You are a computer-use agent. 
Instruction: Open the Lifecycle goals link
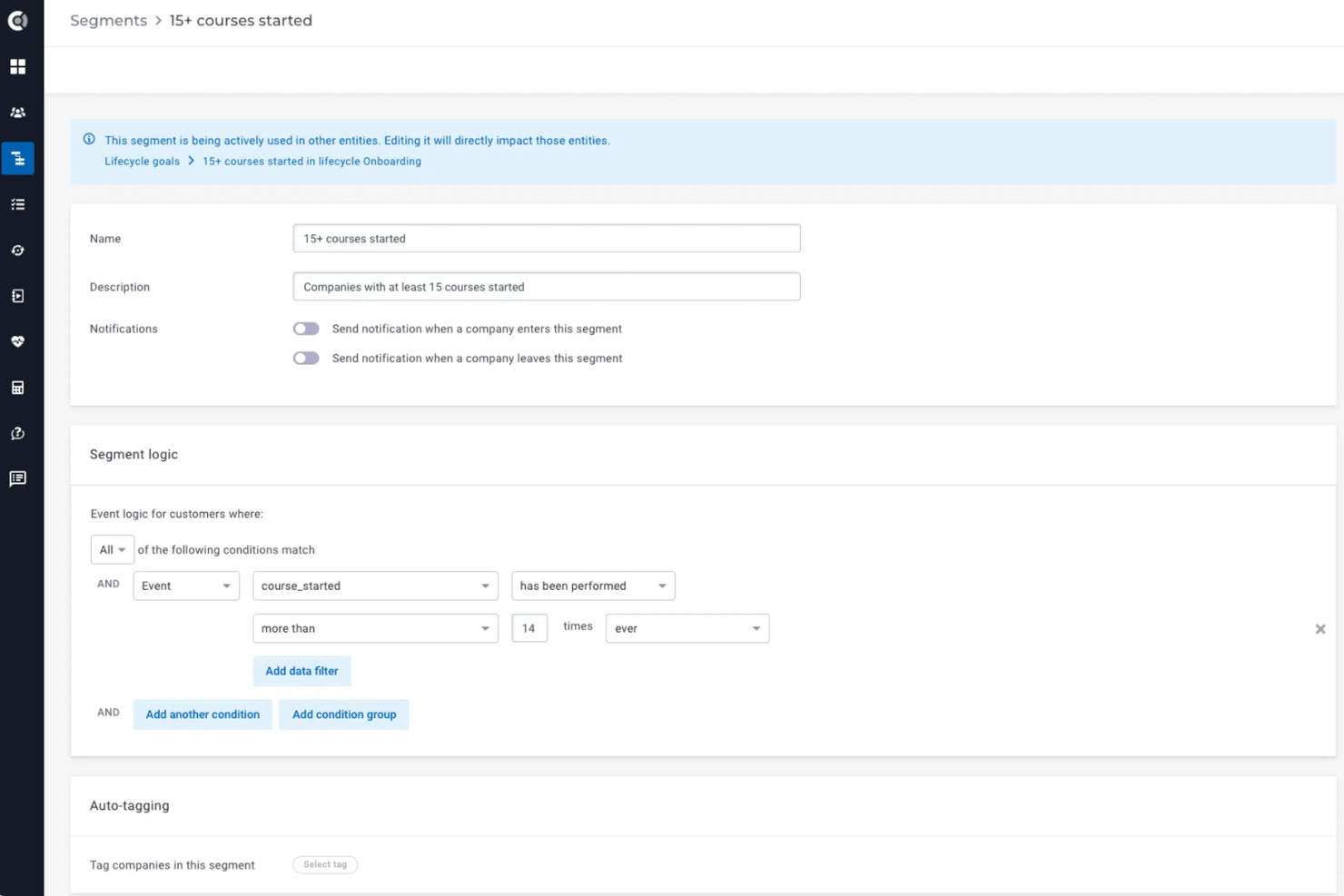[142, 161]
